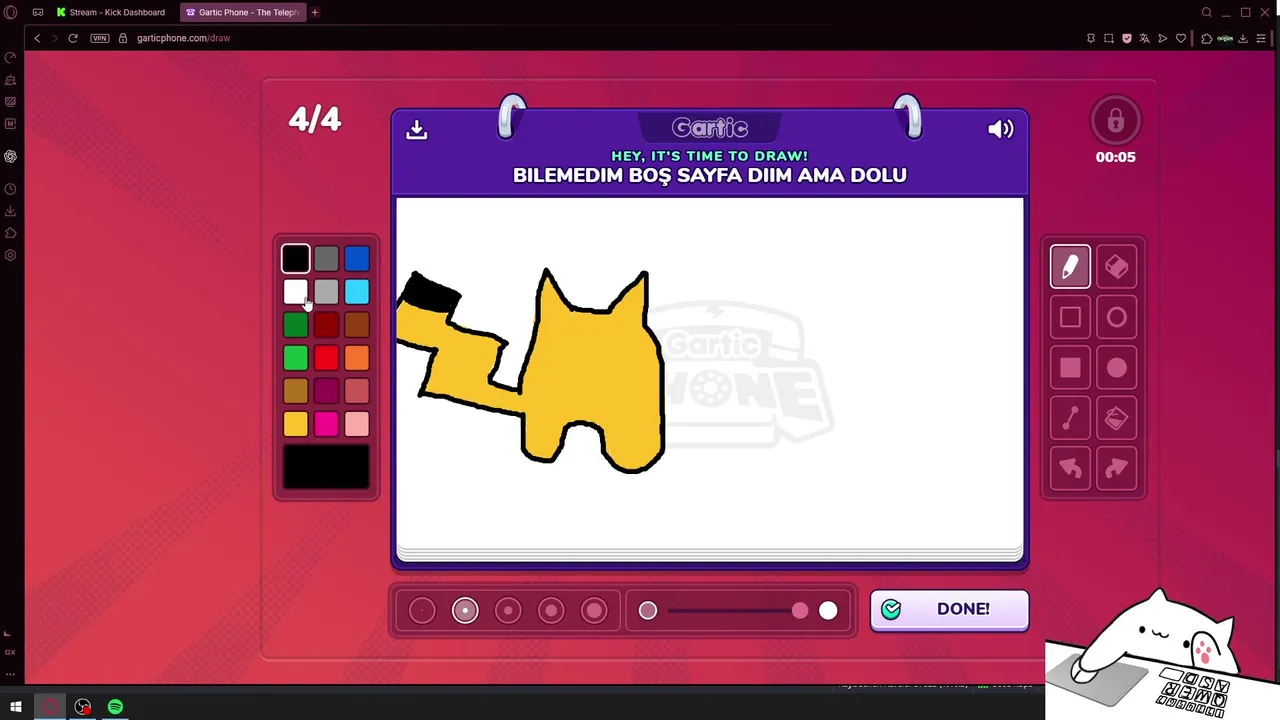Open a new tab with plus button
The height and width of the screenshot is (720, 1280).
(x=315, y=12)
